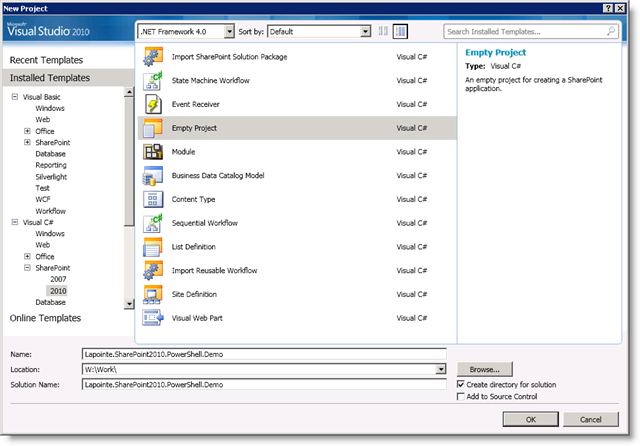Select the Visual Web Part template name

[x=197, y=318]
